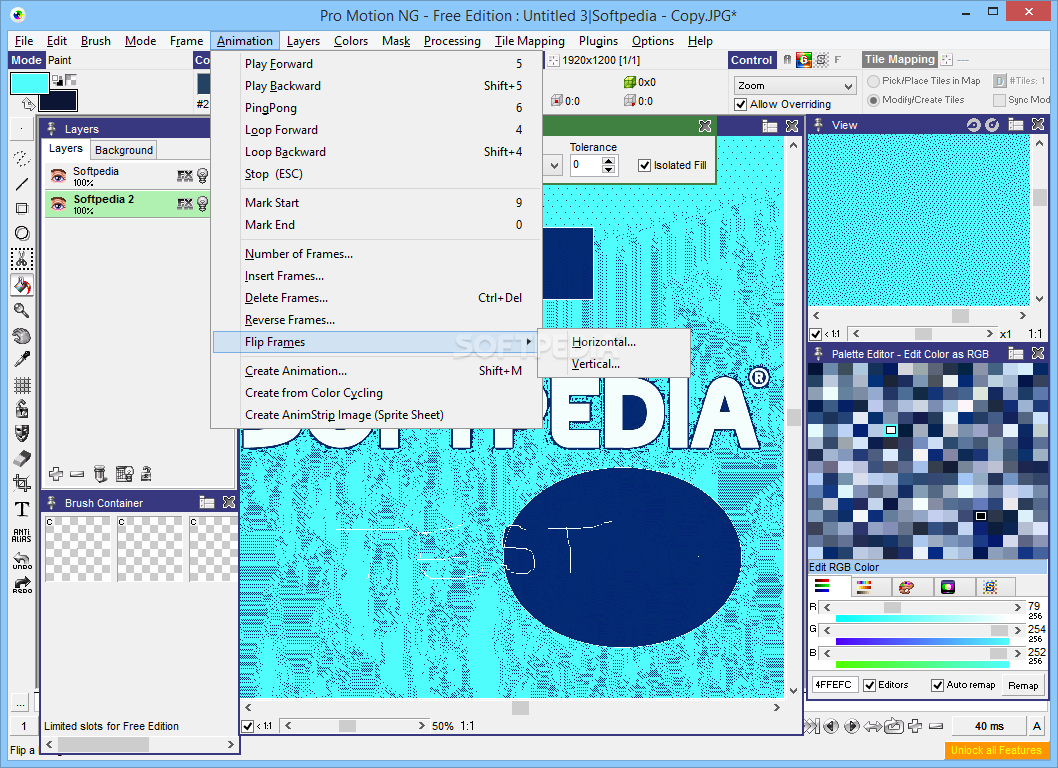The height and width of the screenshot is (768, 1058).
Task: Select the magnifier zoom tool
Action: (x=22, y=310)
